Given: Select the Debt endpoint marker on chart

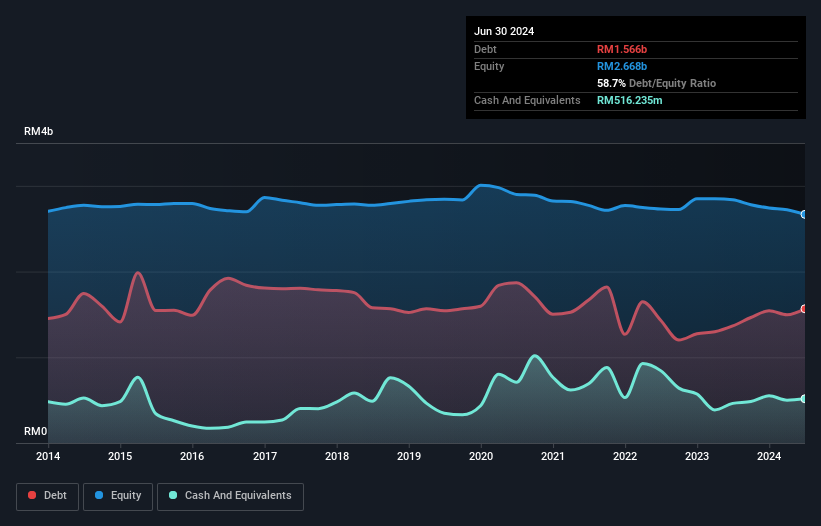Looking at the screenshot, I should [804, 309].
